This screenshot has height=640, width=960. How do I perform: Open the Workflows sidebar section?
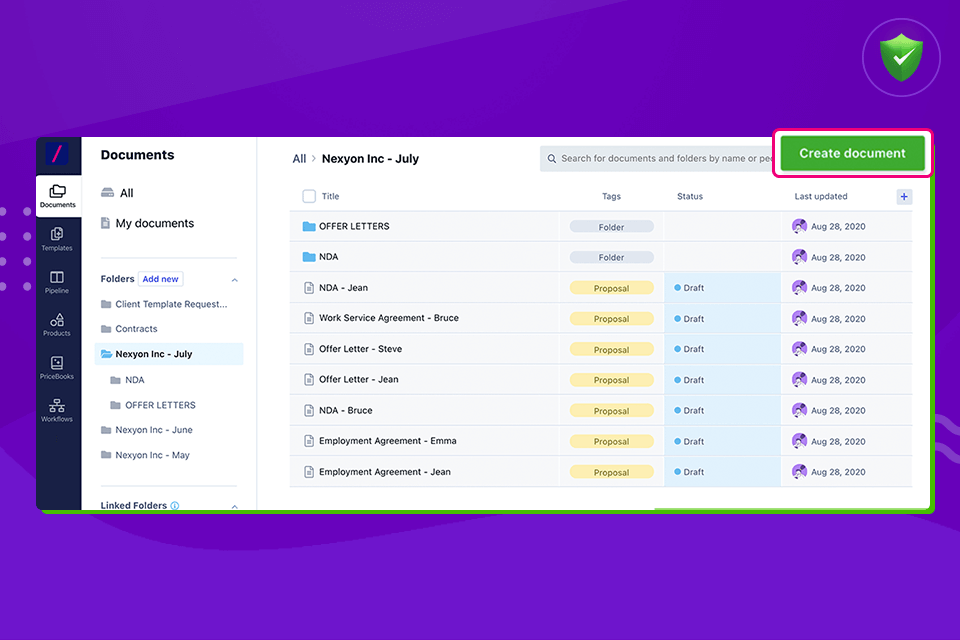coord(57,410)
